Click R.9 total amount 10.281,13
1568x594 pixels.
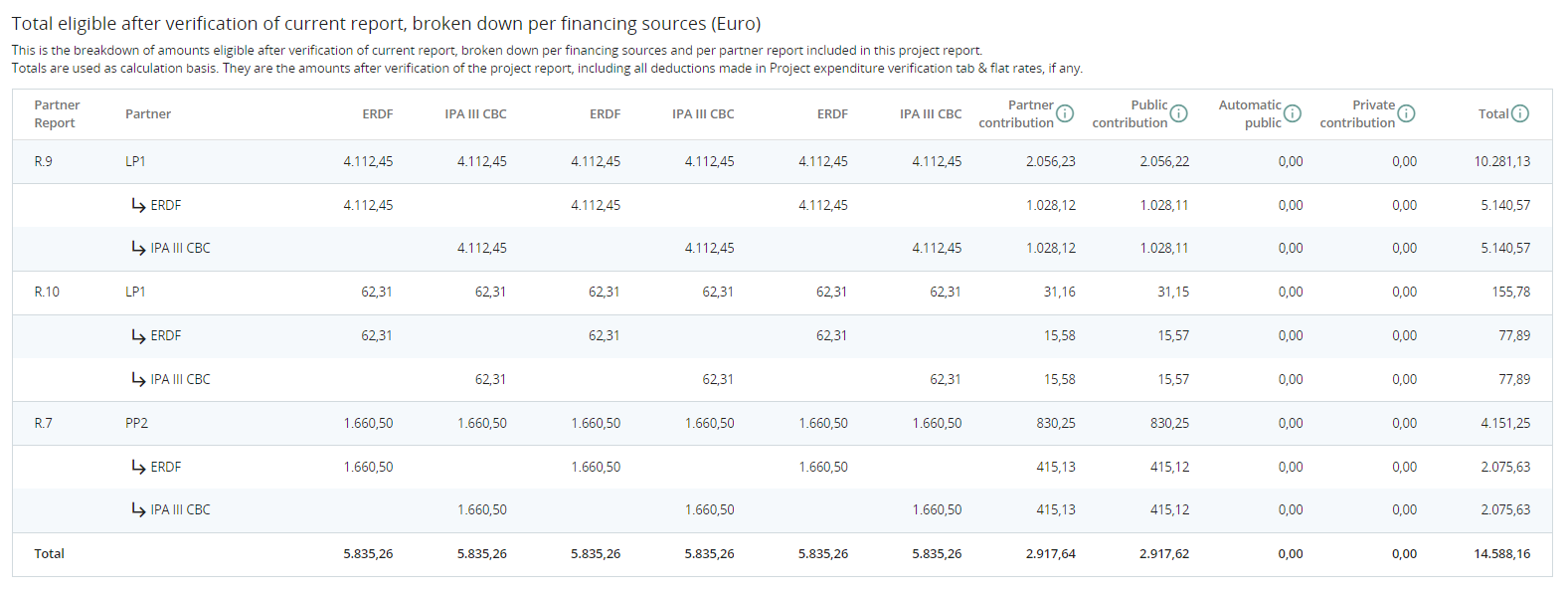pyautogui.click(x=1501, y=161)
